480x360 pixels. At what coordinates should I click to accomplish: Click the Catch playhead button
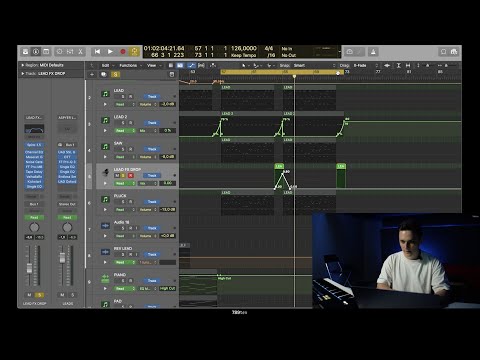coord(213,65)
